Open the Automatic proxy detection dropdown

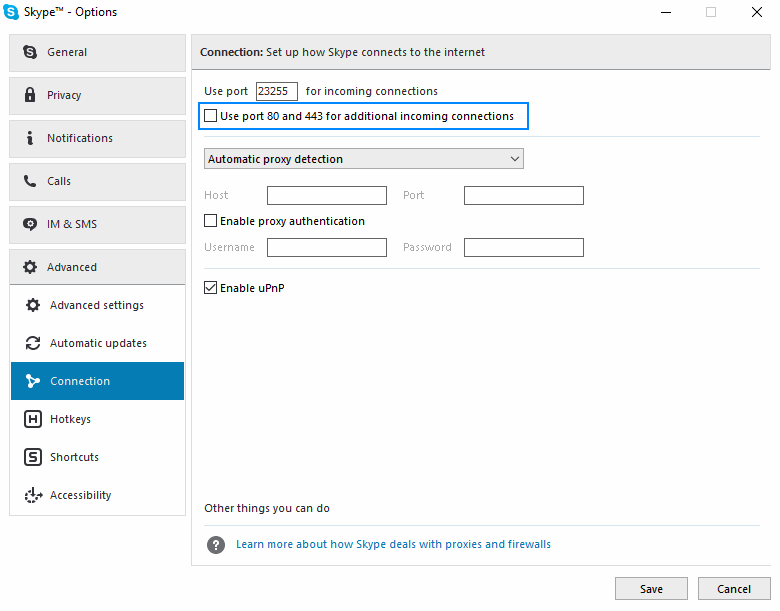click(364, 159)
